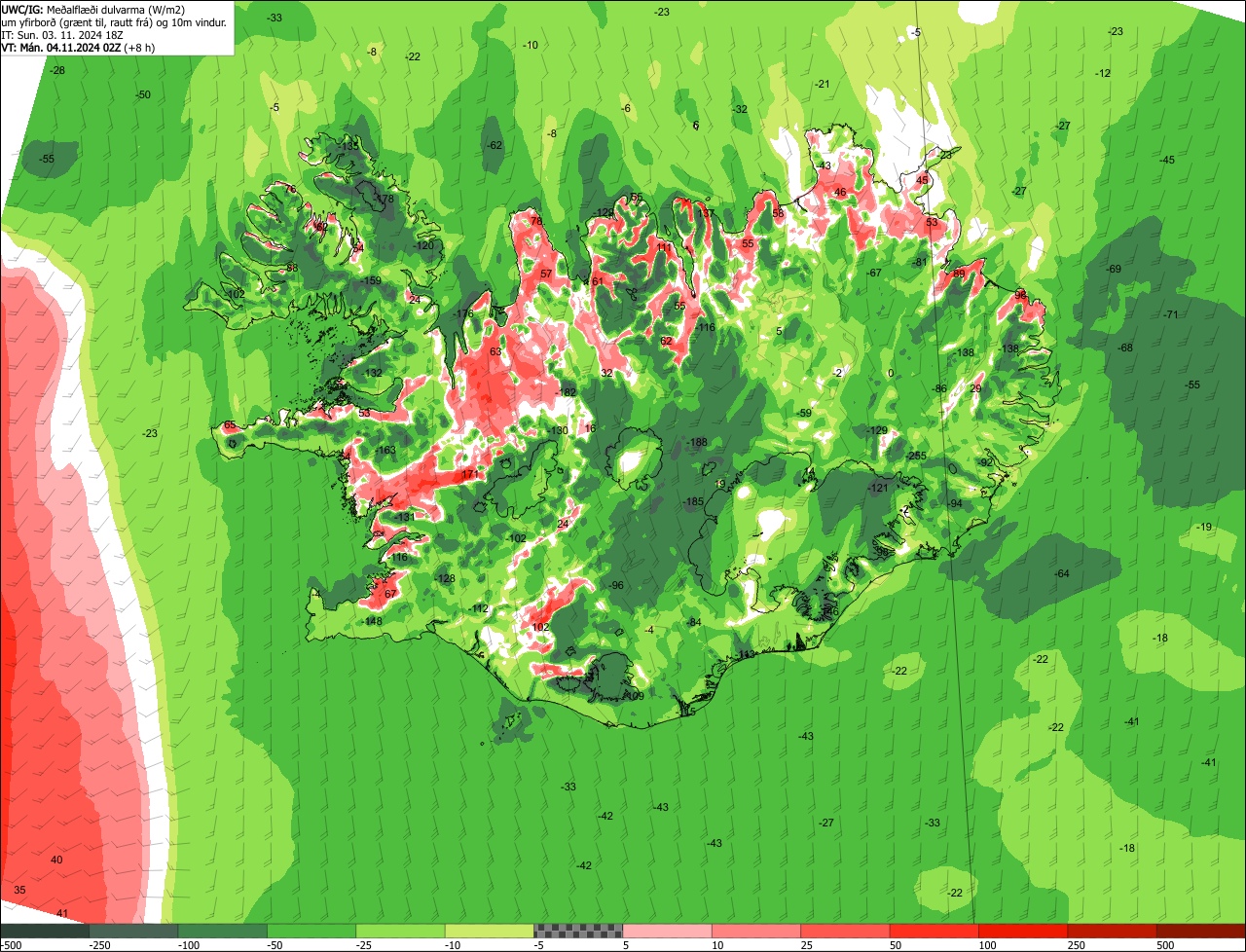Image resolution: width=1246 pixels, height=952 pixels.
Task: Click the legend swatch between -100 and -50
Action: pyautogui.click(x=223, y=931)
